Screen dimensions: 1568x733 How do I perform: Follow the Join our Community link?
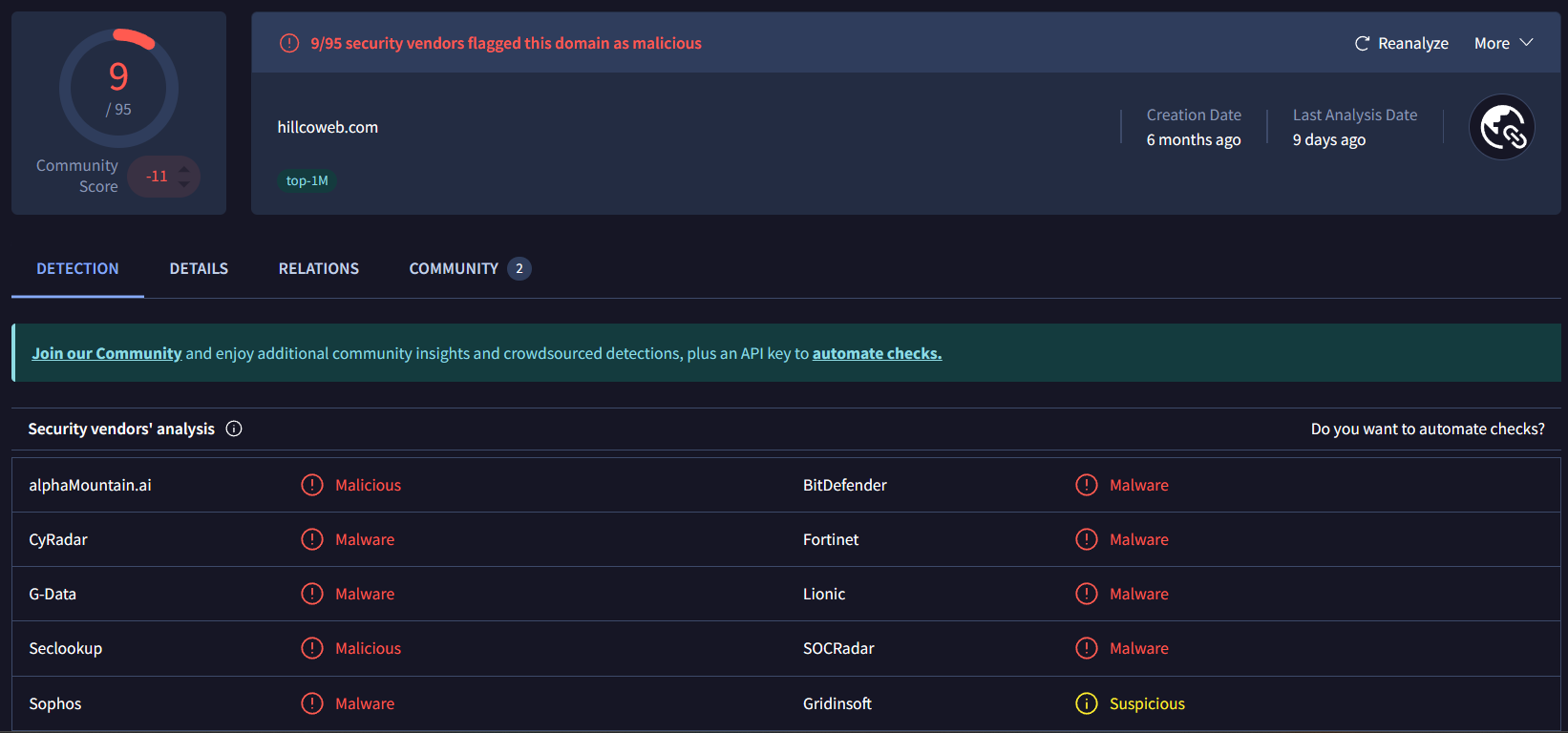coord(106,353)
